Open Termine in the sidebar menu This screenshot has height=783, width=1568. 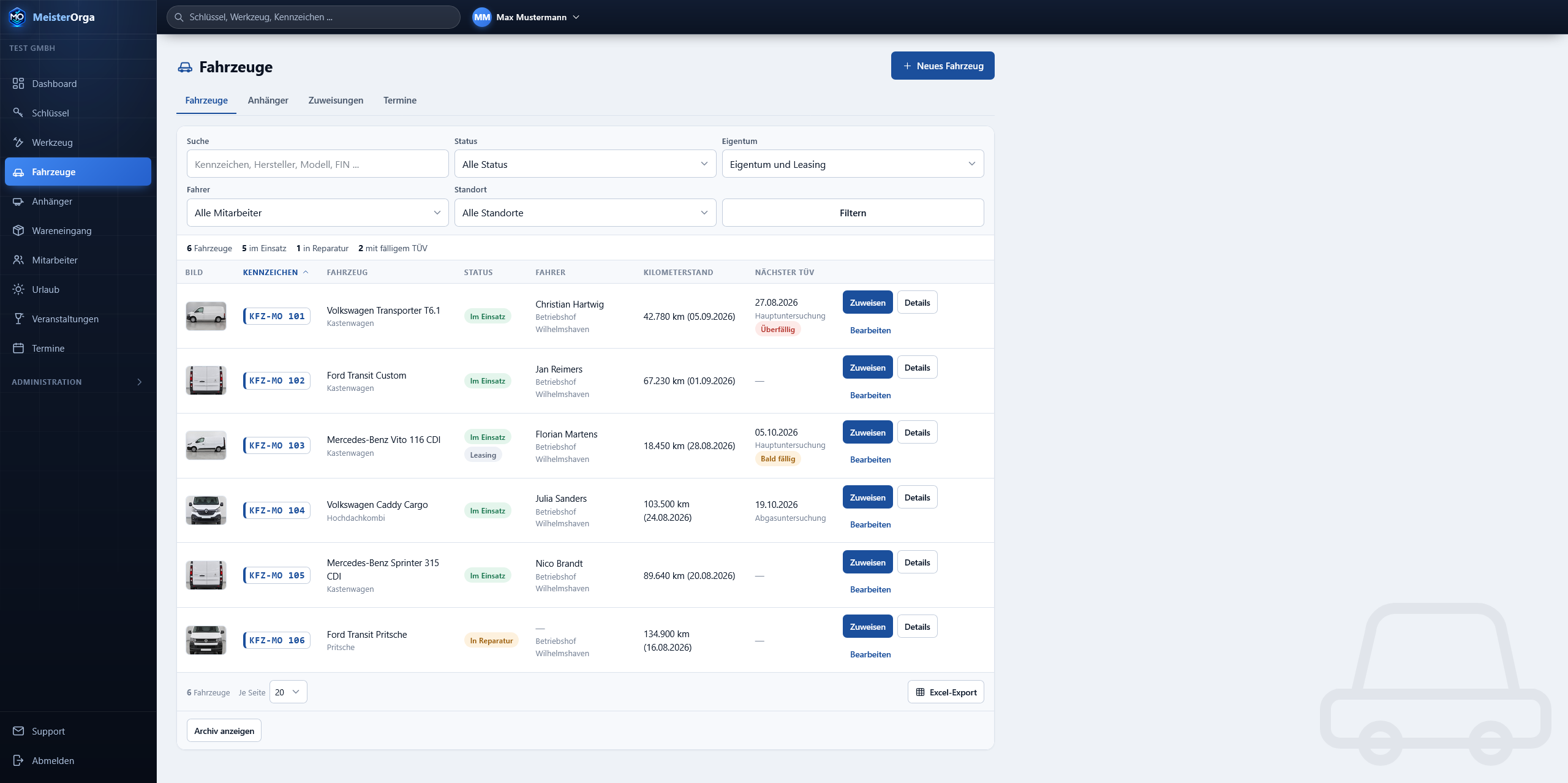point(78,349)
